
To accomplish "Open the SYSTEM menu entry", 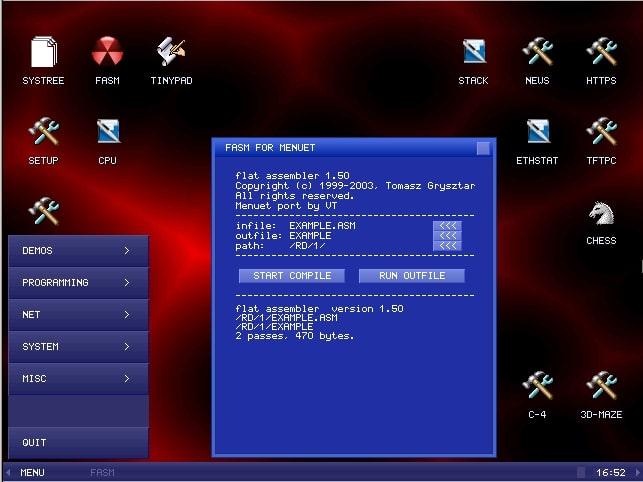I will [78, 347].
